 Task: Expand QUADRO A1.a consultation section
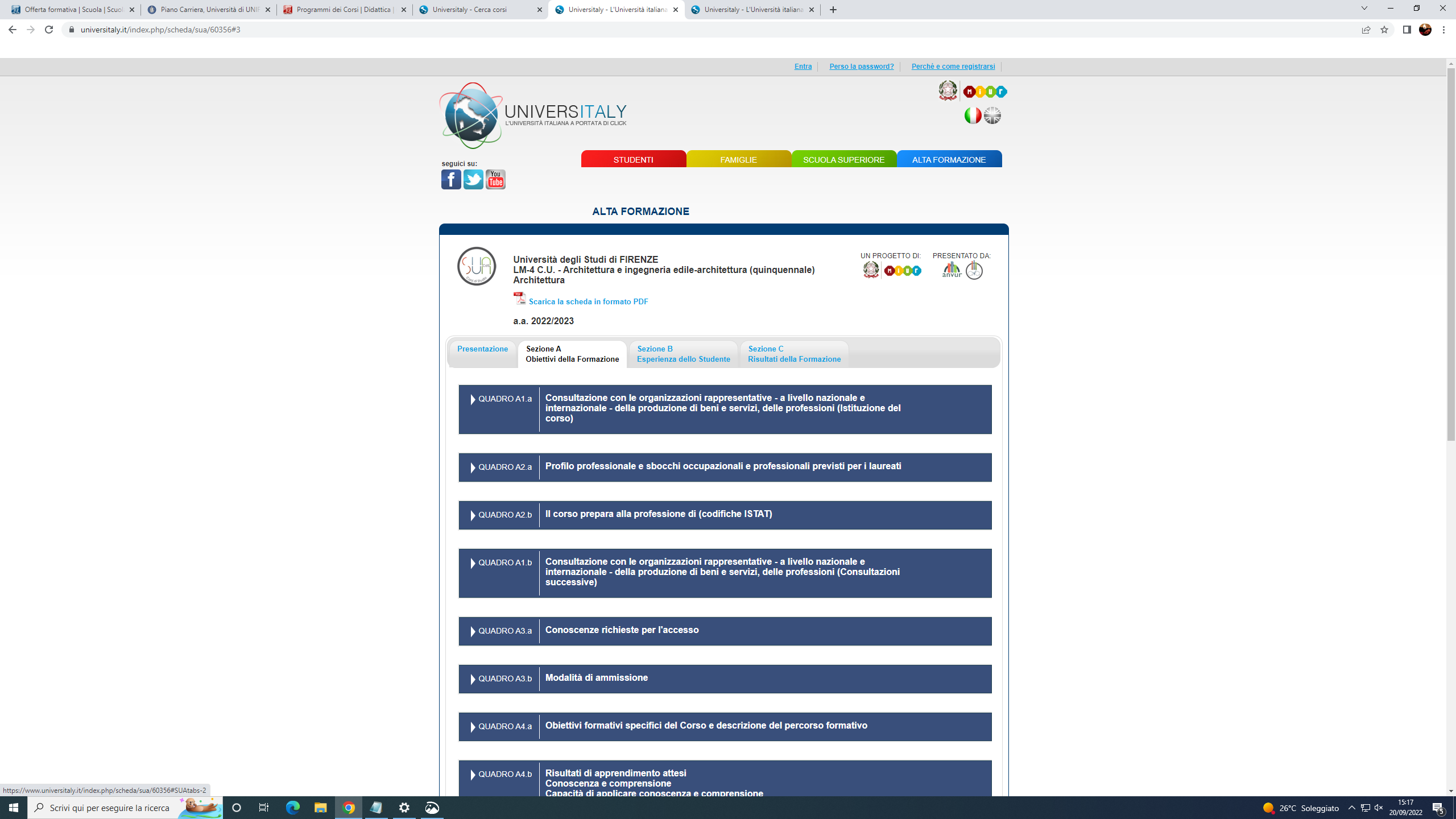tap(725, 409)
